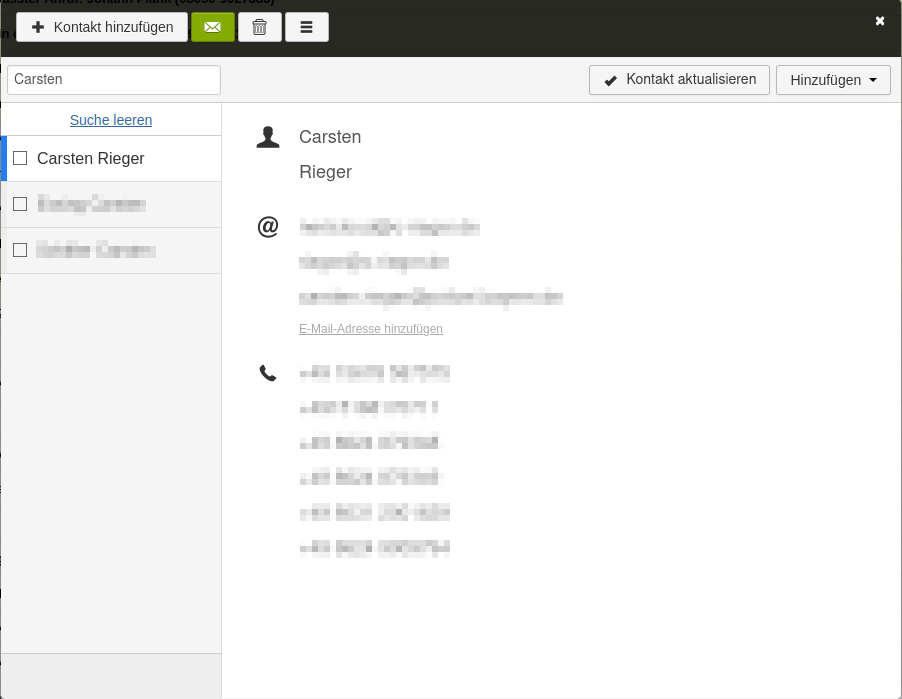
Task: Click the person silhouette icon
Action: point(268,137)
